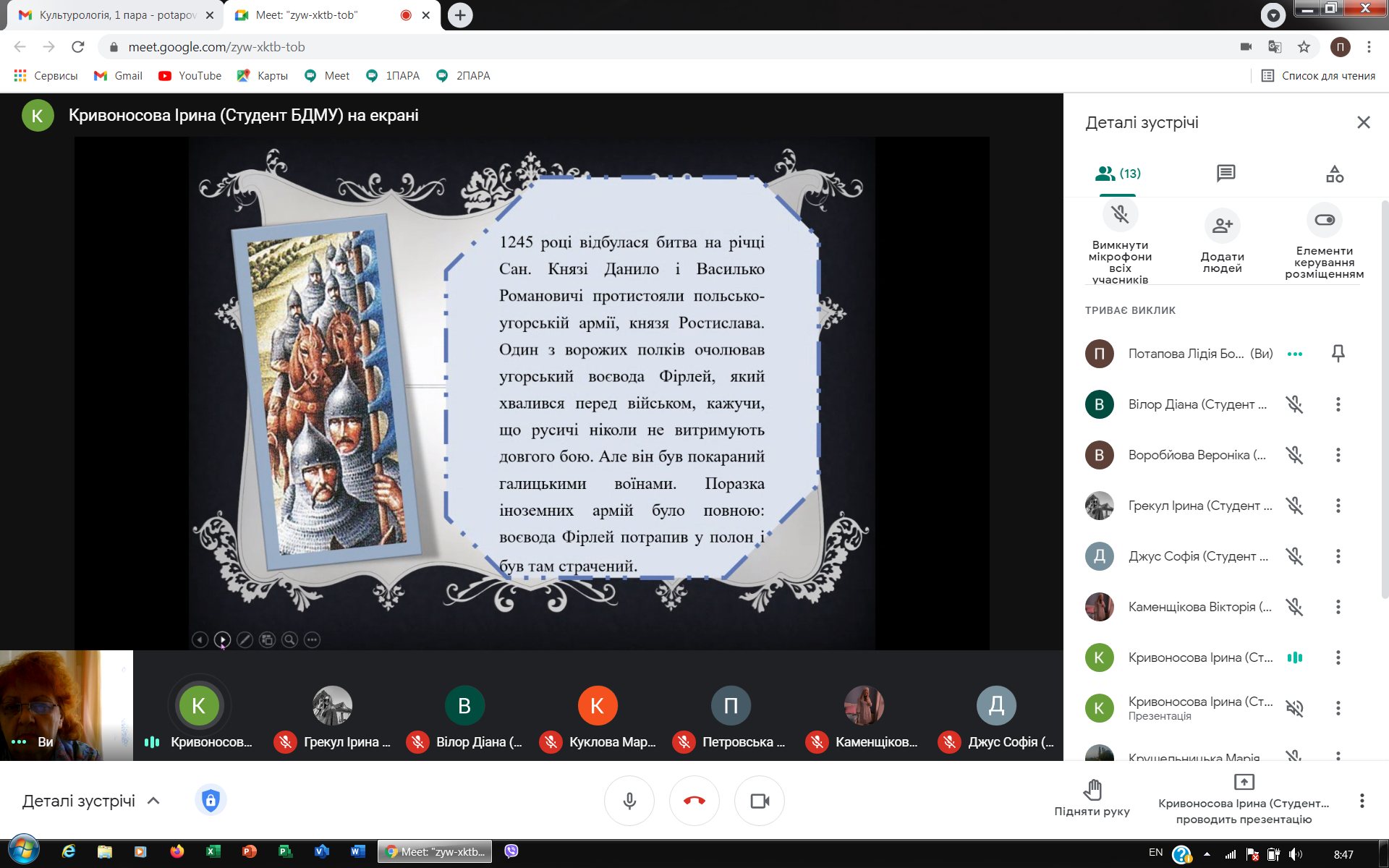The image size is (1389, 868).
Task: Open more options for speaking Кривоносова Ірина
Action: tap(1338, 658)
